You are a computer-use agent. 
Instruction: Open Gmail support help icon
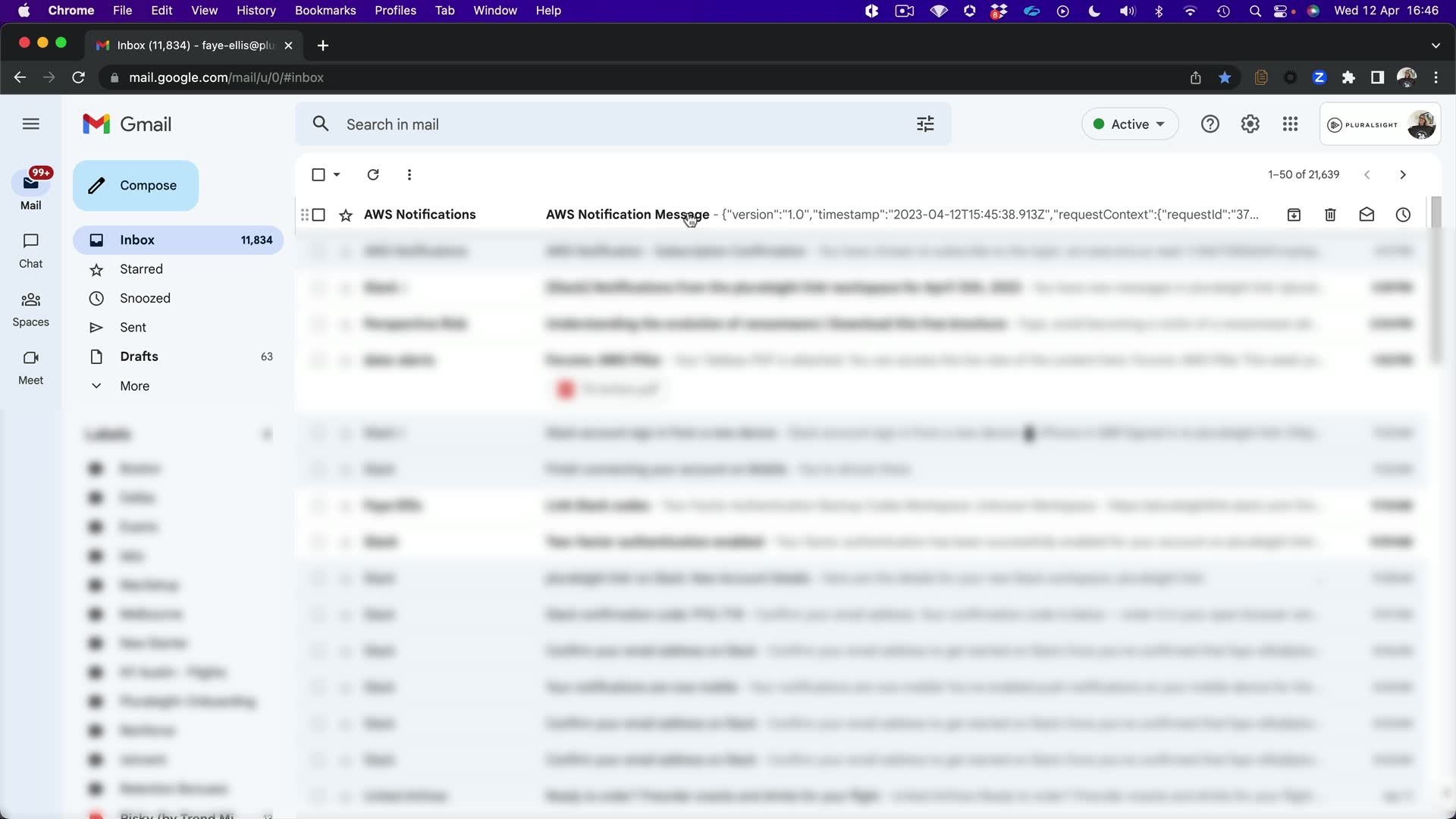click(x=1210, y=124)
